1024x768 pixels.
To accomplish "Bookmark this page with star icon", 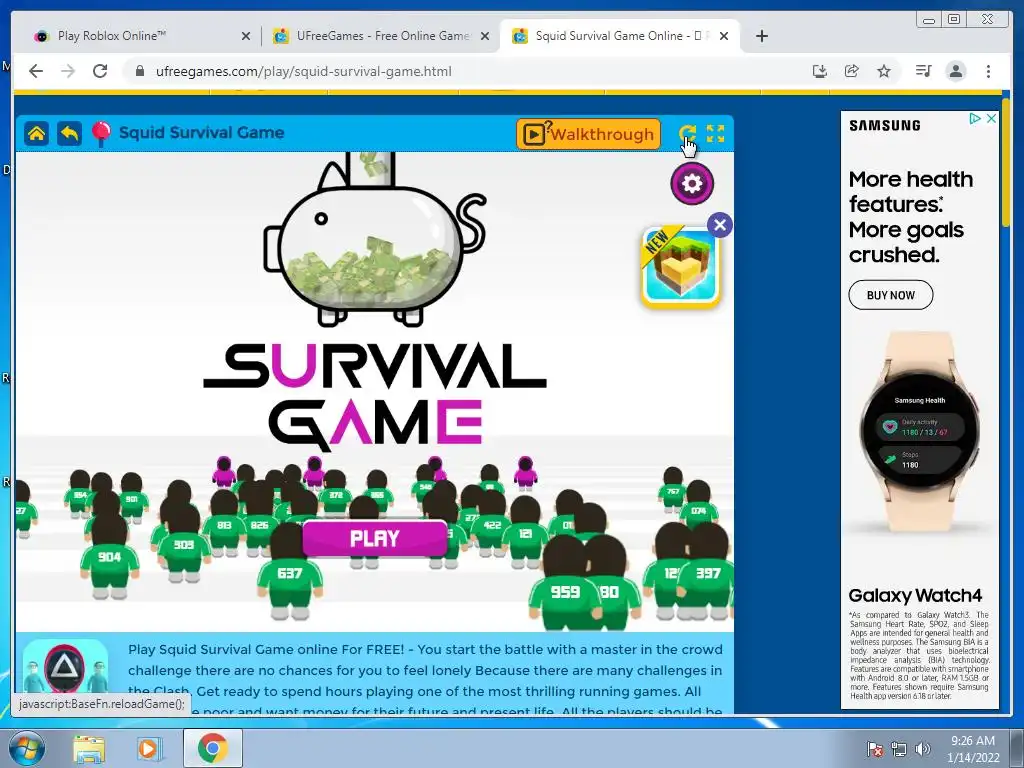I will 884,71.
